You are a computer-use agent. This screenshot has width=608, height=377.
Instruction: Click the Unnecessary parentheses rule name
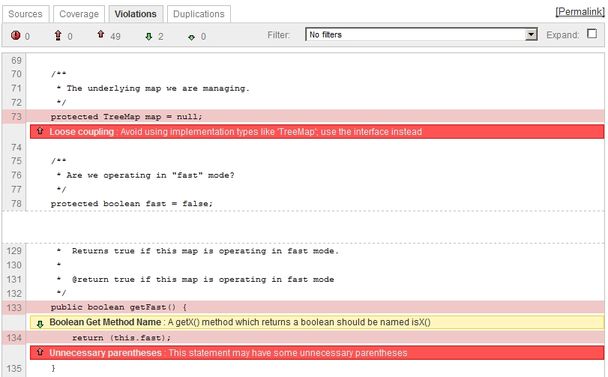coord(105,353)
